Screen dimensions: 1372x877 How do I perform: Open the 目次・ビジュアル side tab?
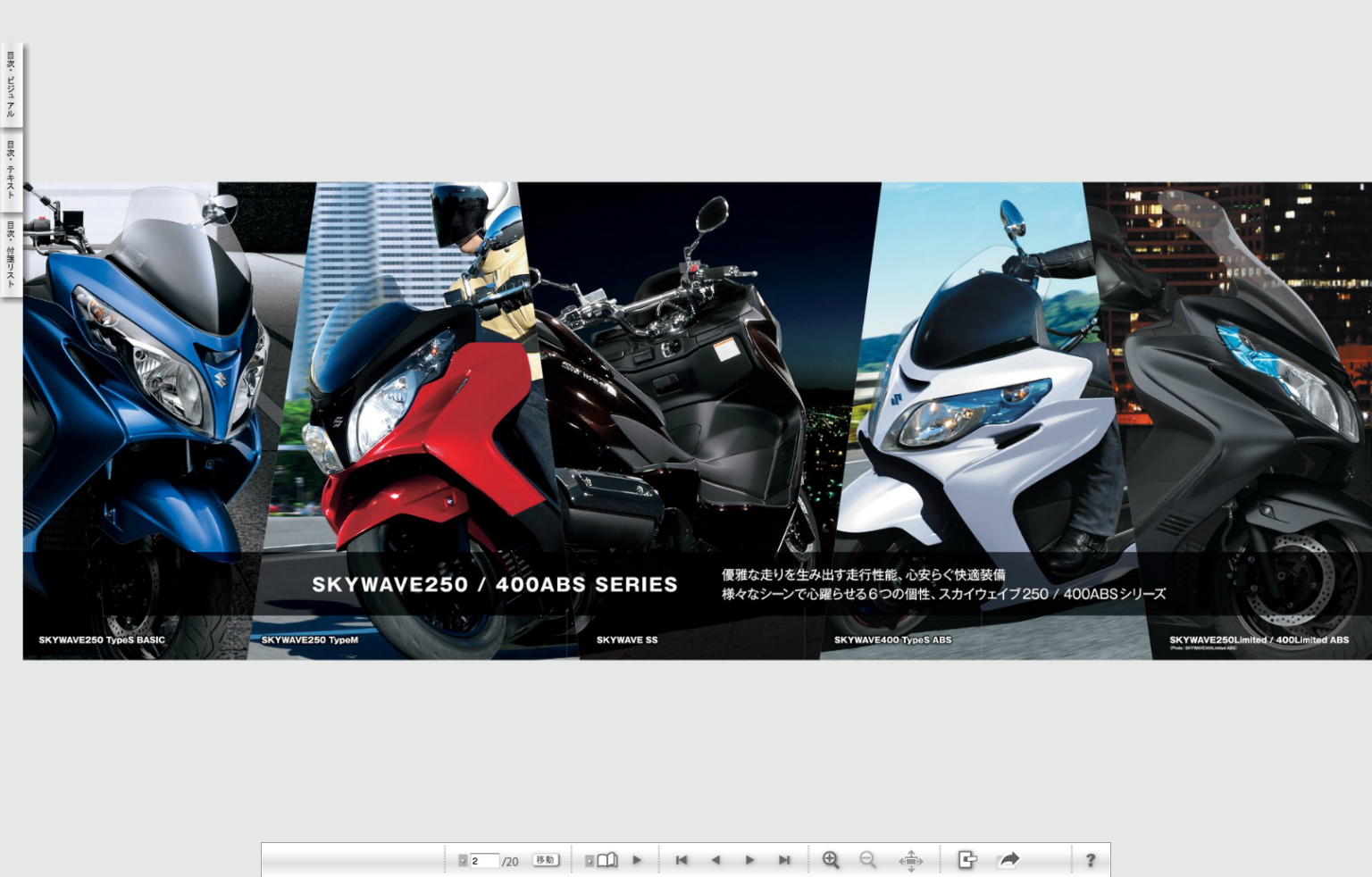coord(11,85)
